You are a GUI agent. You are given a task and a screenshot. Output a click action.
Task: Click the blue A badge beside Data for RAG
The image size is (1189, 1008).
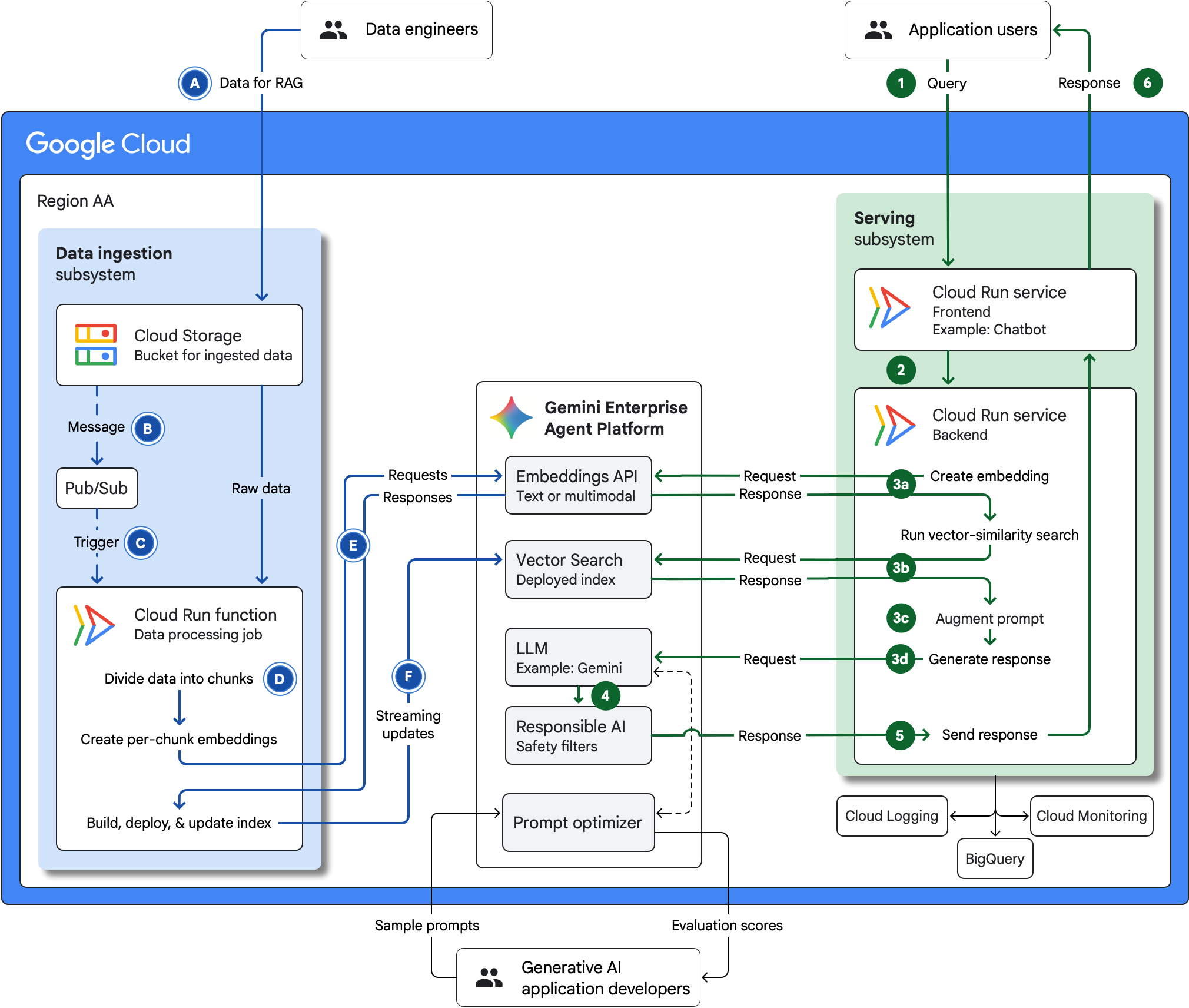pyautogui.click(x=195, y=83)
